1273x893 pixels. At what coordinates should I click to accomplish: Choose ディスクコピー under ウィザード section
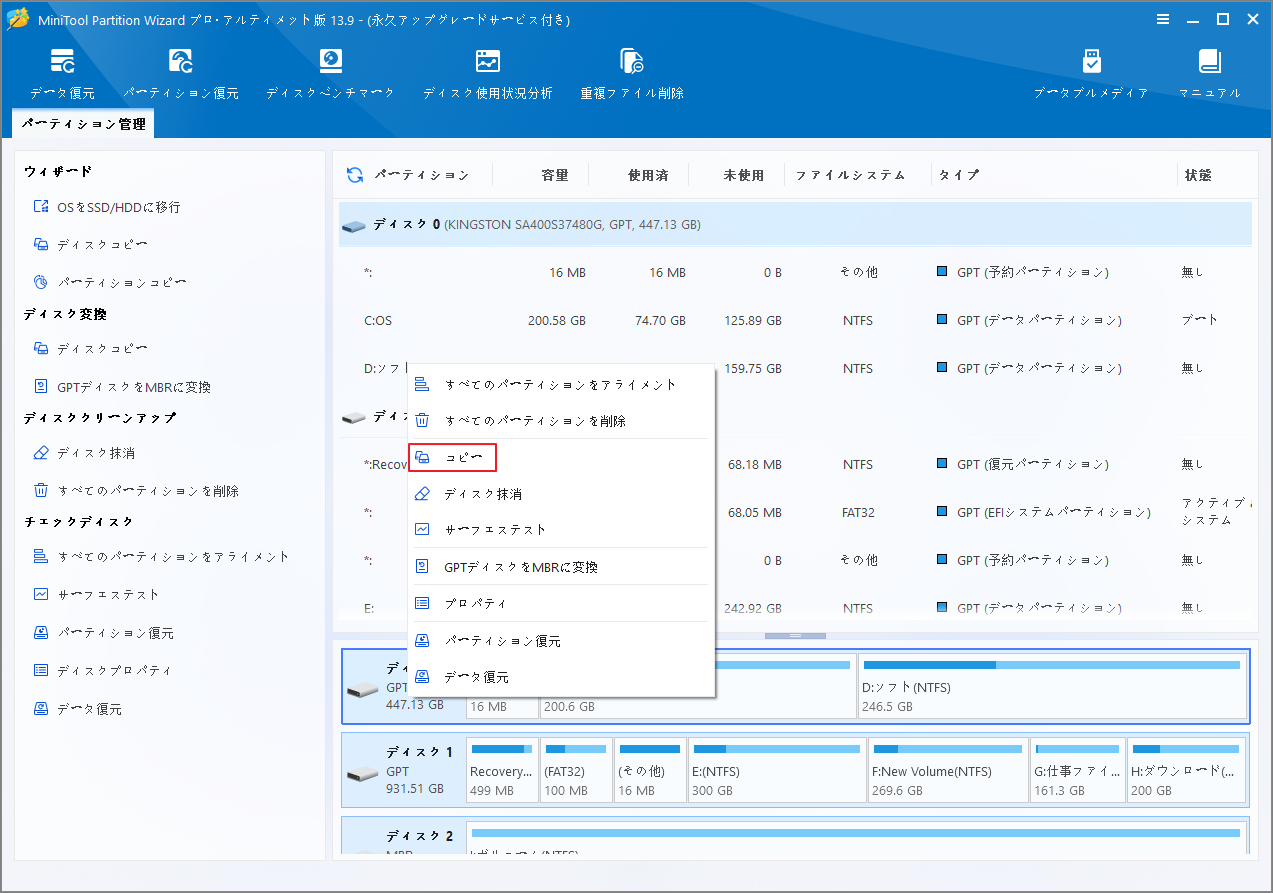(x=90, y=245)
